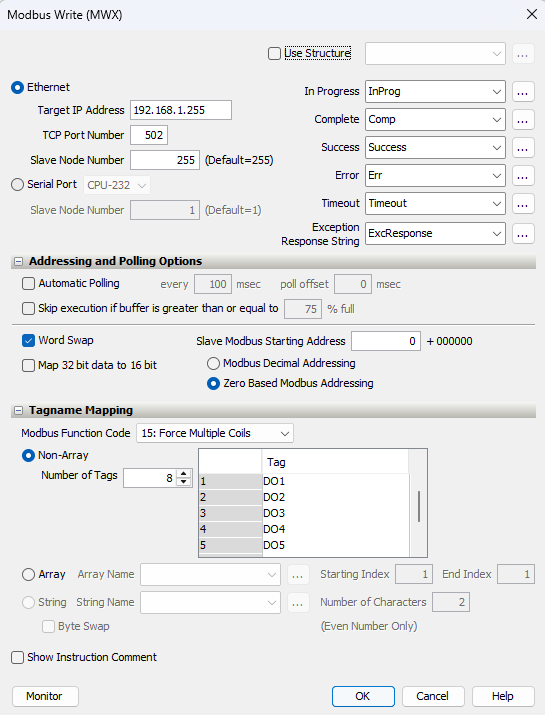Viewport: 545px width, 715px height.
Task: Click the Slave Modbus Starting Address field
Action: 386,341
